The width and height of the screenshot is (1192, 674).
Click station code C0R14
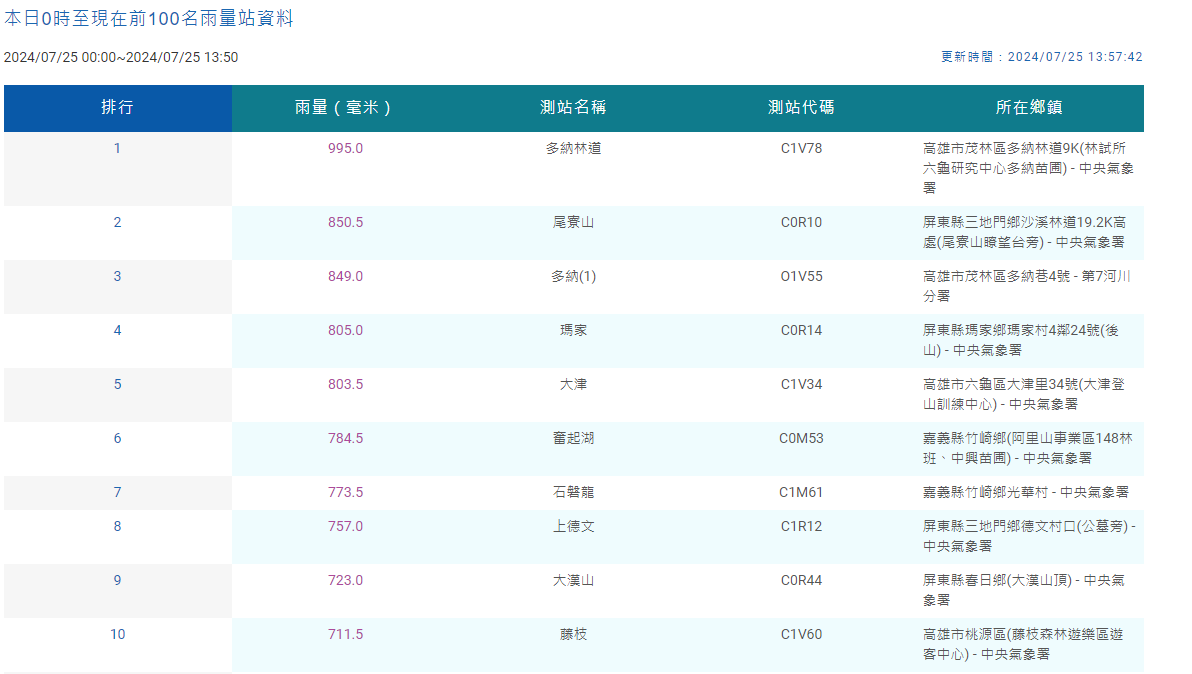[802, 331]
